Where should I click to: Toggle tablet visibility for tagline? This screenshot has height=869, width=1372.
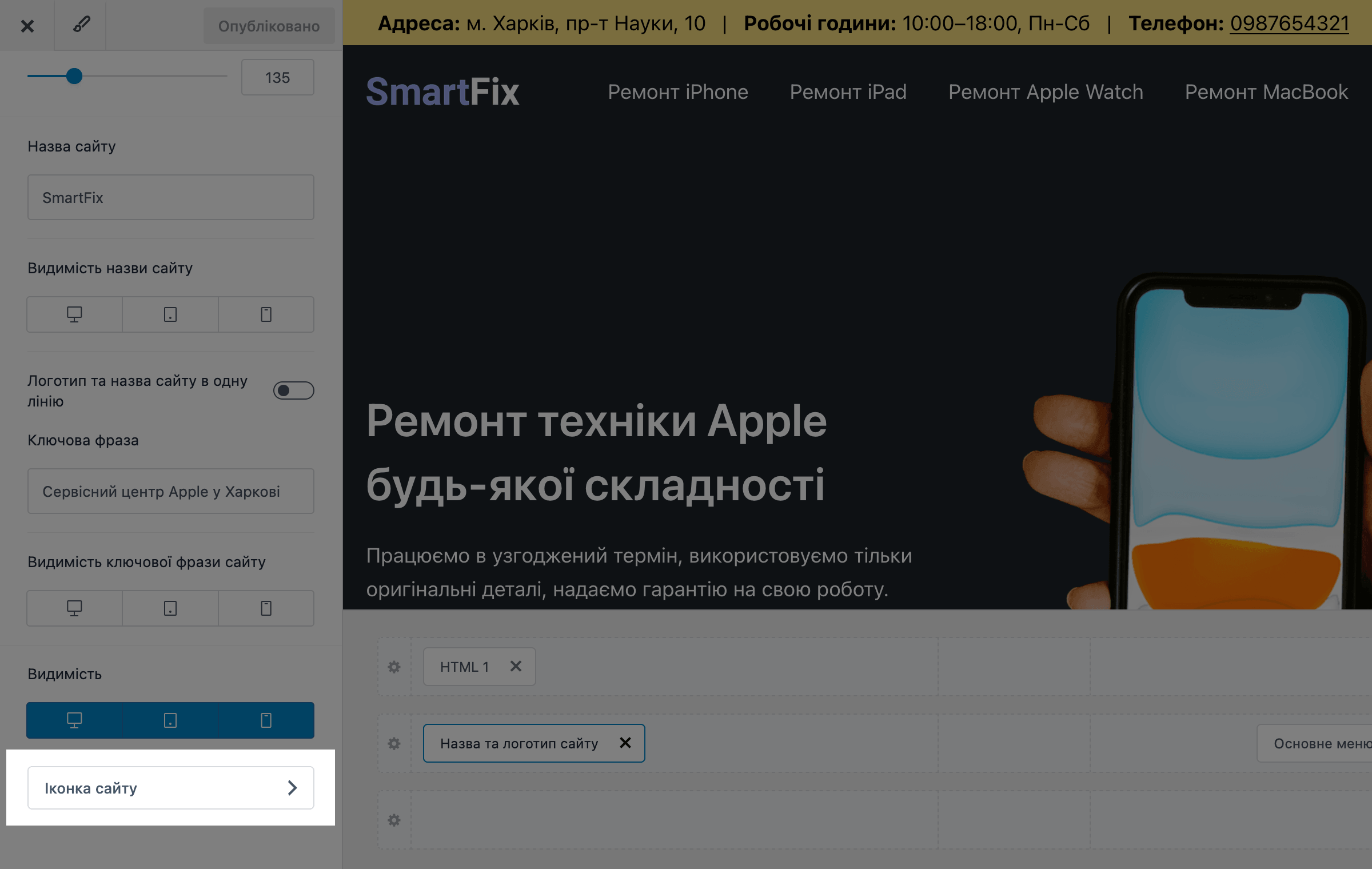click(x=170, y=608)
